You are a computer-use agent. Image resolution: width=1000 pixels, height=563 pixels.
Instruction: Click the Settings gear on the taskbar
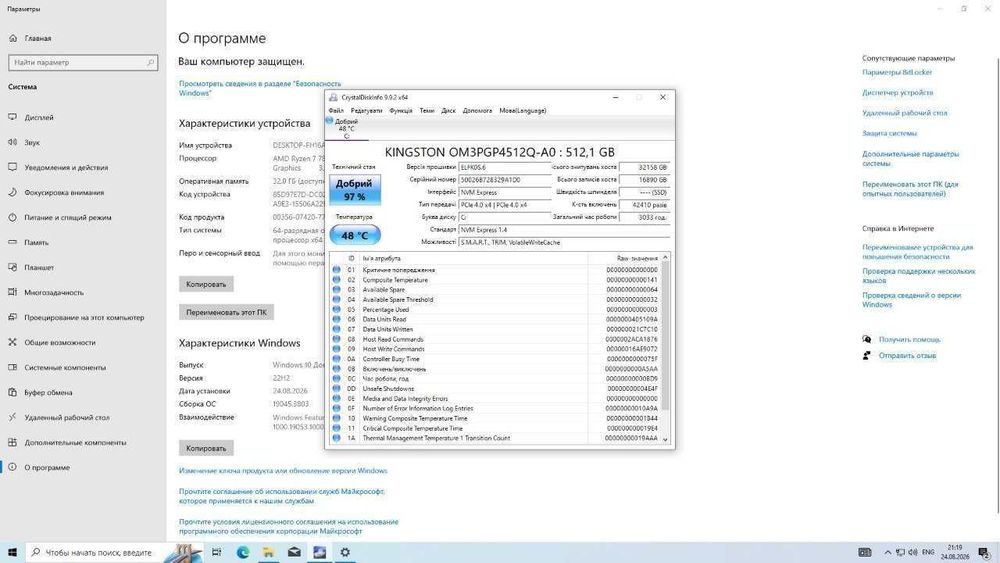(345, 552)
